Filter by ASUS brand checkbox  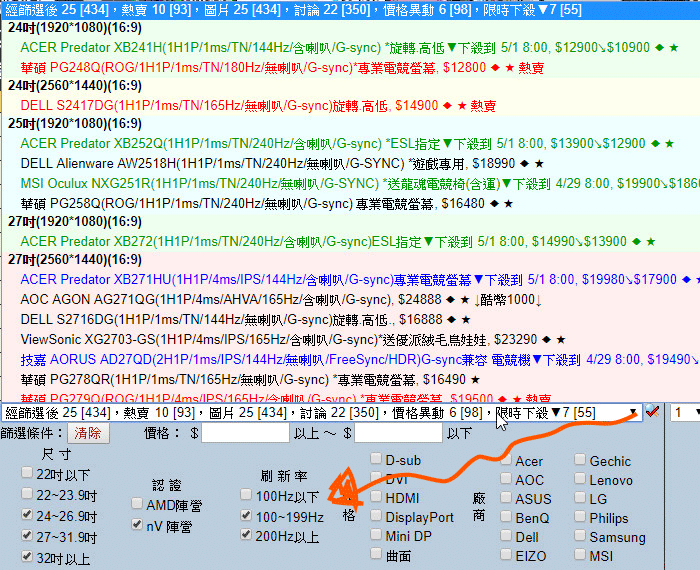point(506,497)
